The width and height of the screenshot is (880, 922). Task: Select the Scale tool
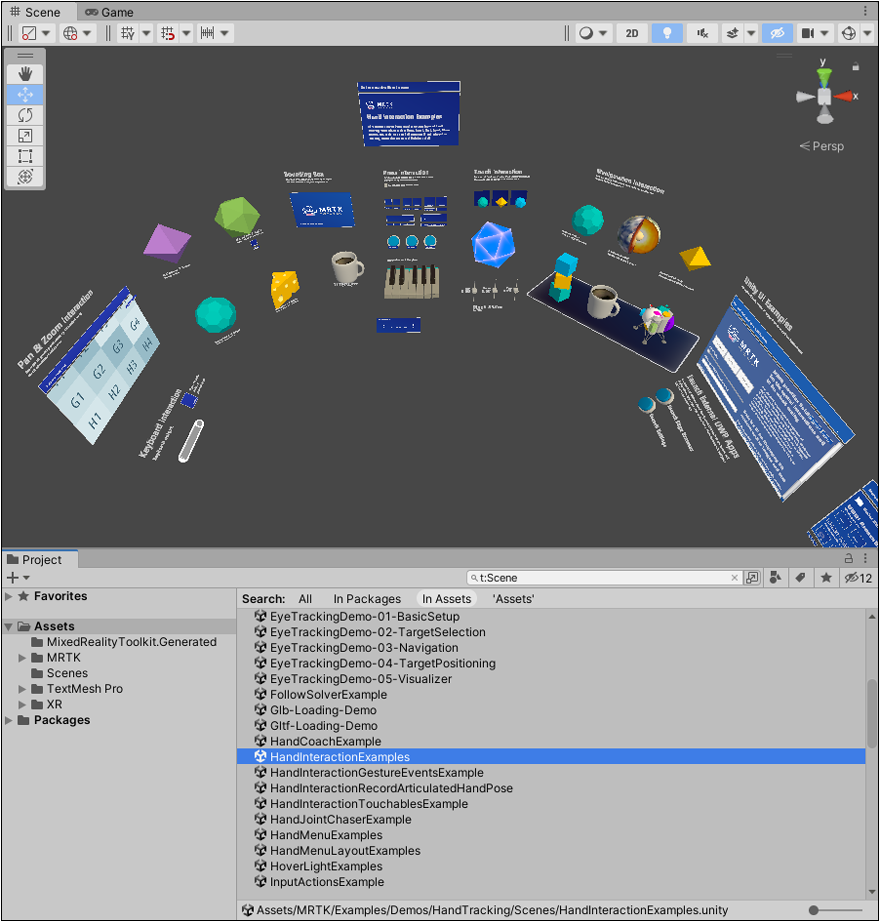[x=24, y=135]
